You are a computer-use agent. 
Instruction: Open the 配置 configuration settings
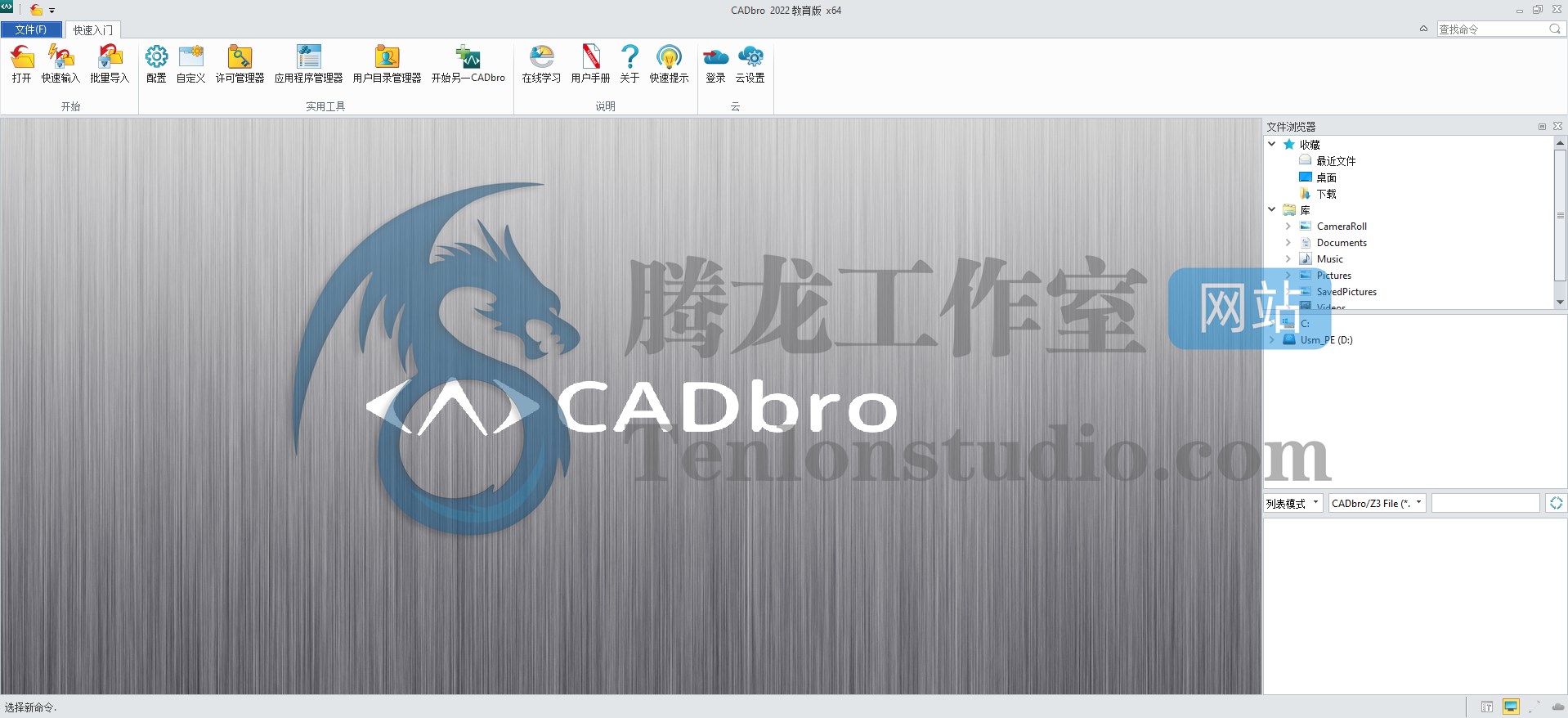click(156, 64)
